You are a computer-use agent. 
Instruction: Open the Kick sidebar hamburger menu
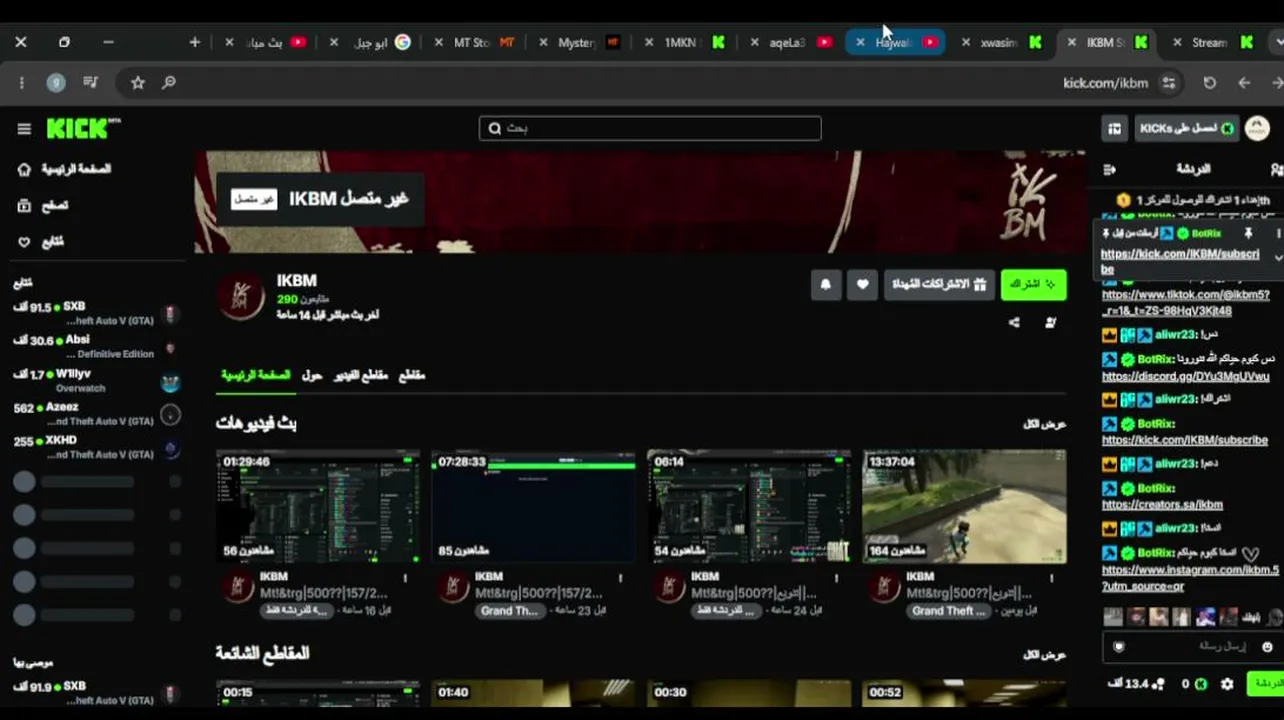(24, 129)
